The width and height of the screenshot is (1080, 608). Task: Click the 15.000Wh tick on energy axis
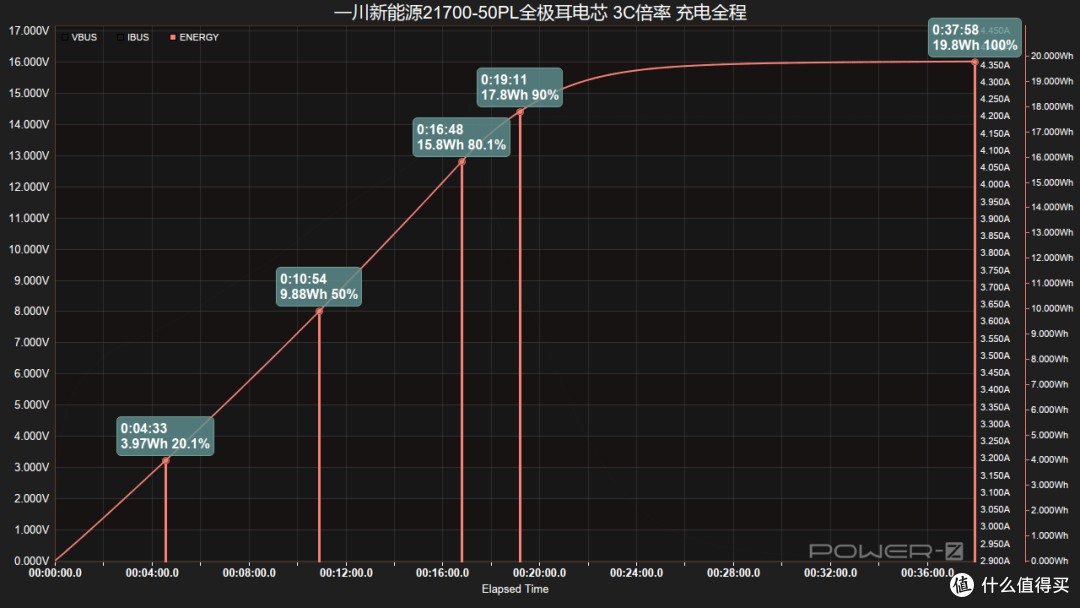[x=1052, y=182]
